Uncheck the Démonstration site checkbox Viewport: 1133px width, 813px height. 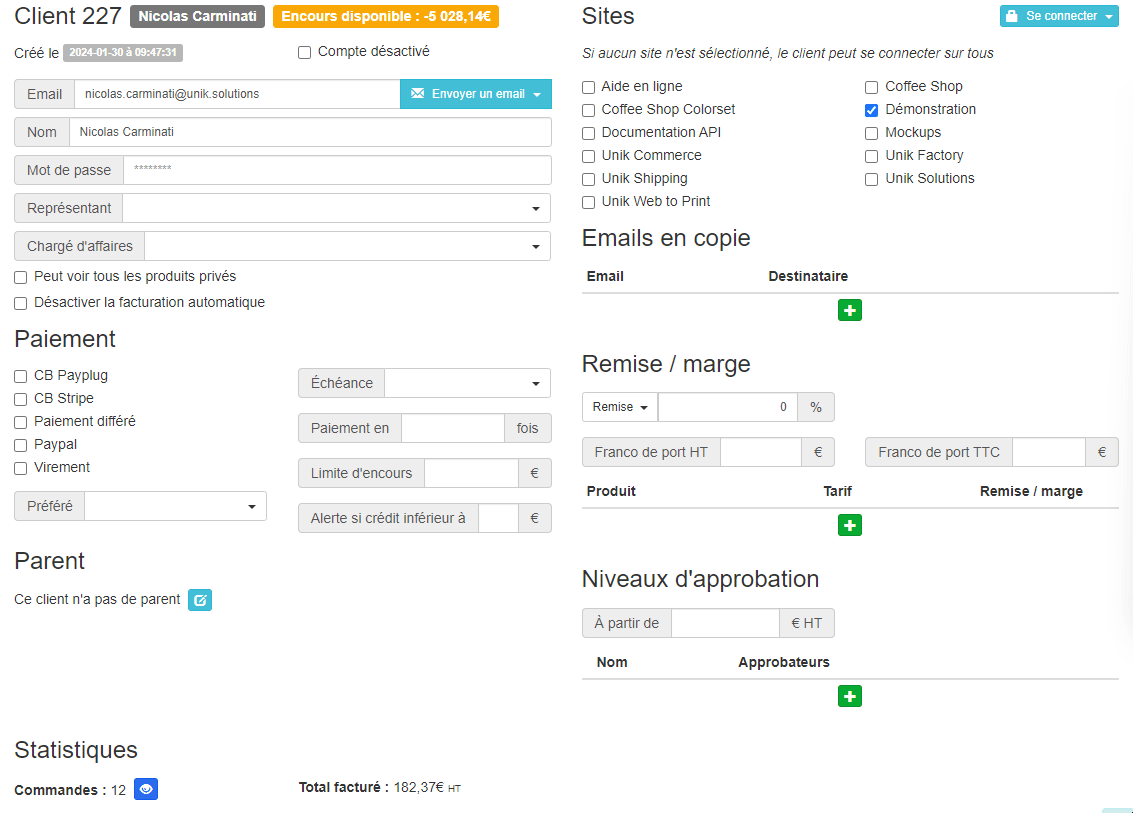(872, 110)
